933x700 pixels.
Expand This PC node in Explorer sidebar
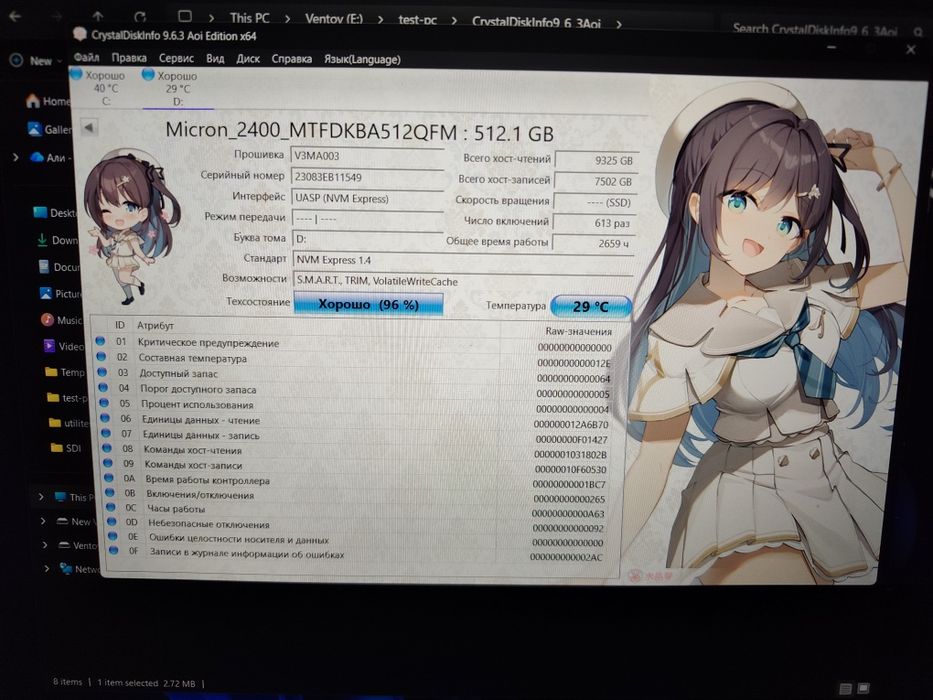click(x=41, y=496)
